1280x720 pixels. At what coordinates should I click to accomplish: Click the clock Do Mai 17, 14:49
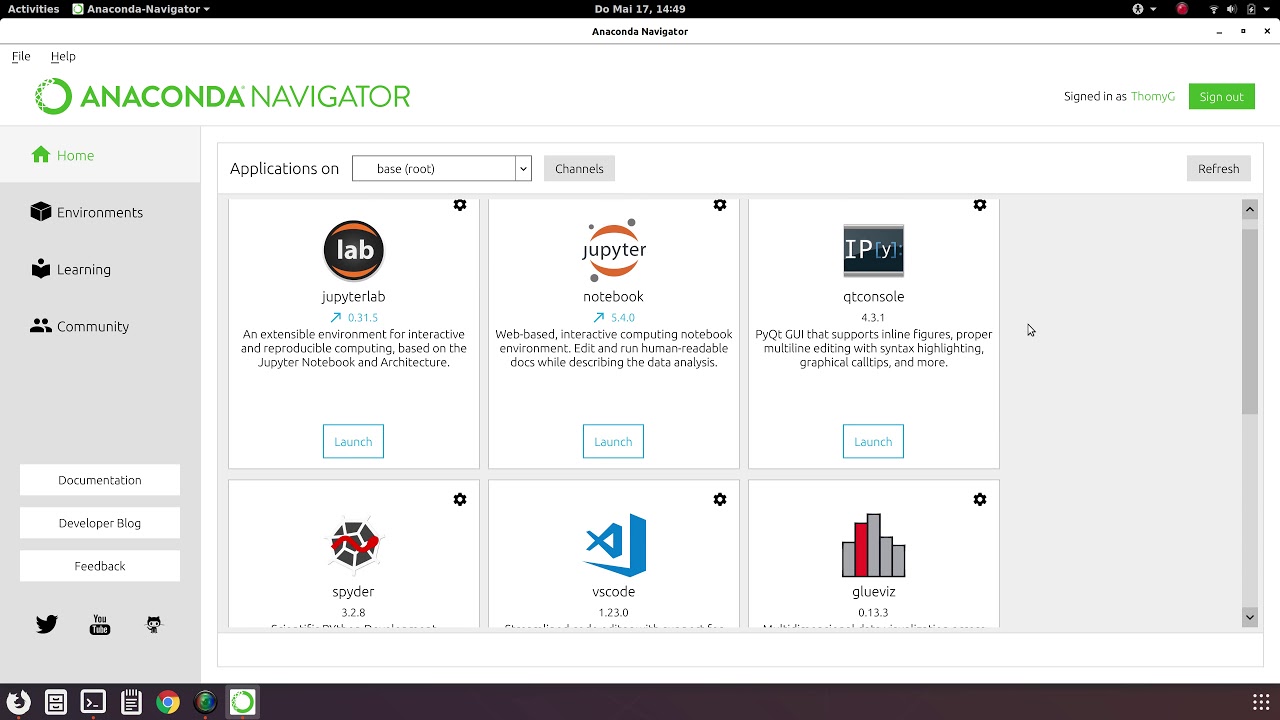pyautogui.click(x=640, y=9)
